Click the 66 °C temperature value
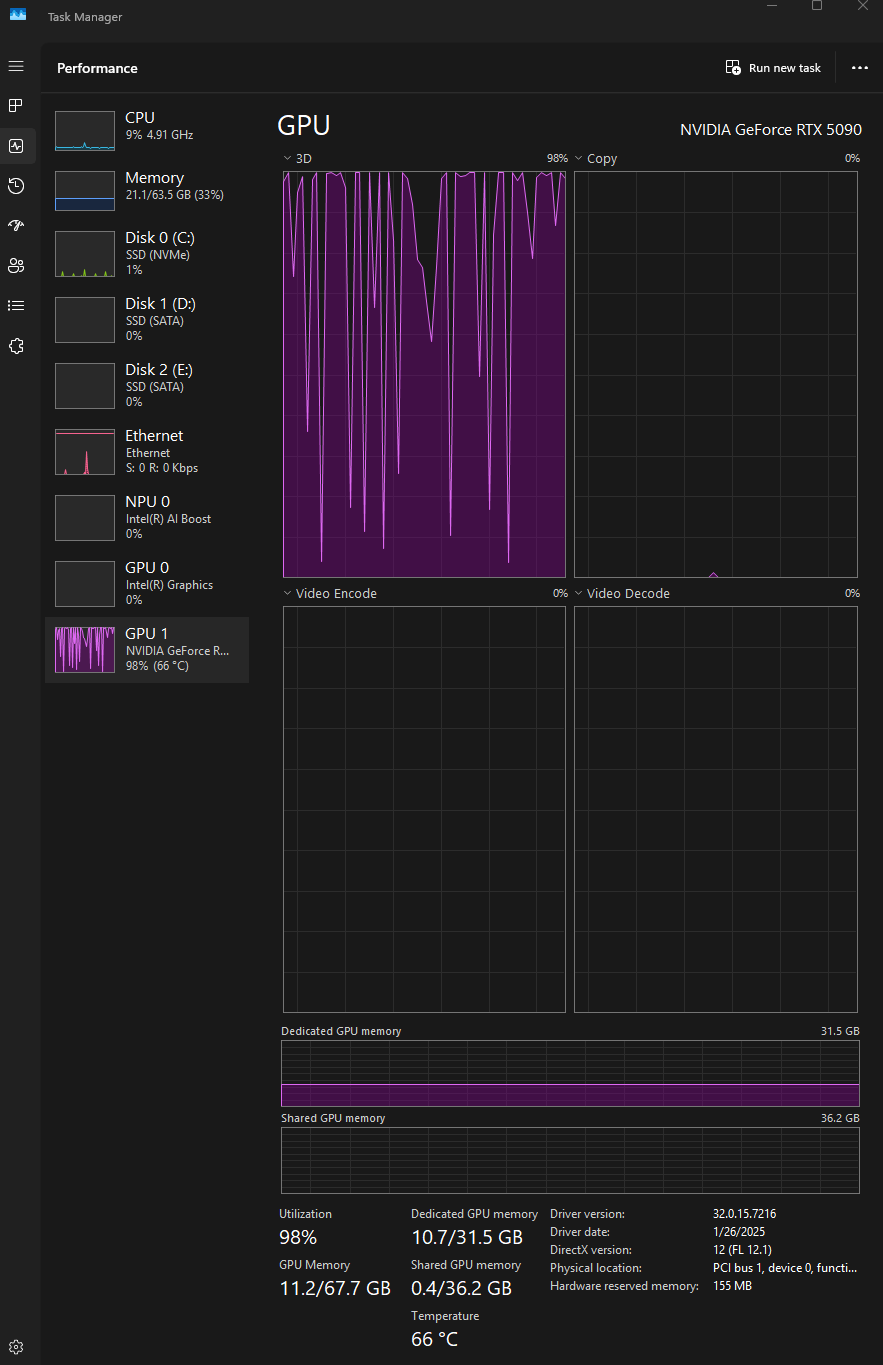Image resolution: width=883 pixels, height=1365 pixels. tap(435, 1339)
